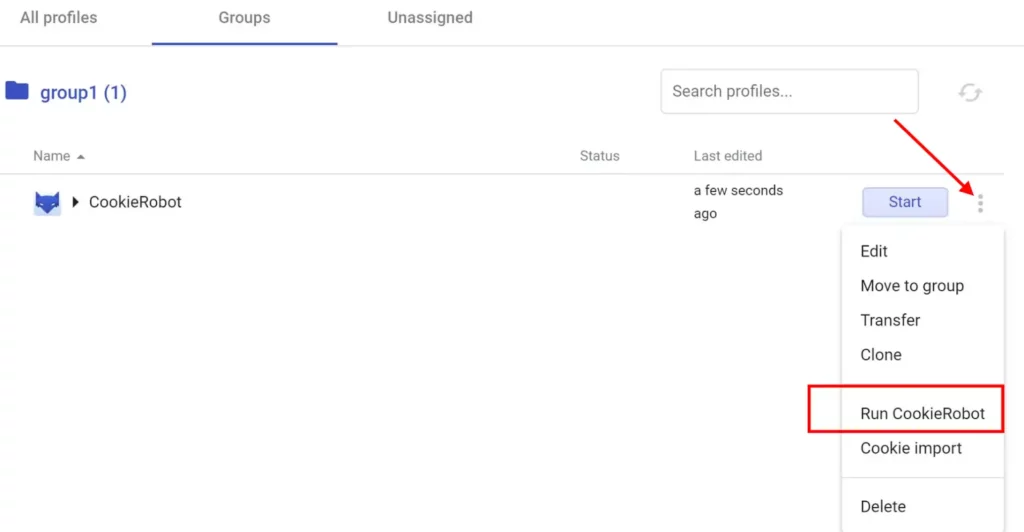Select the Groups tab
Screen dimensions: 1024x532
244,18
